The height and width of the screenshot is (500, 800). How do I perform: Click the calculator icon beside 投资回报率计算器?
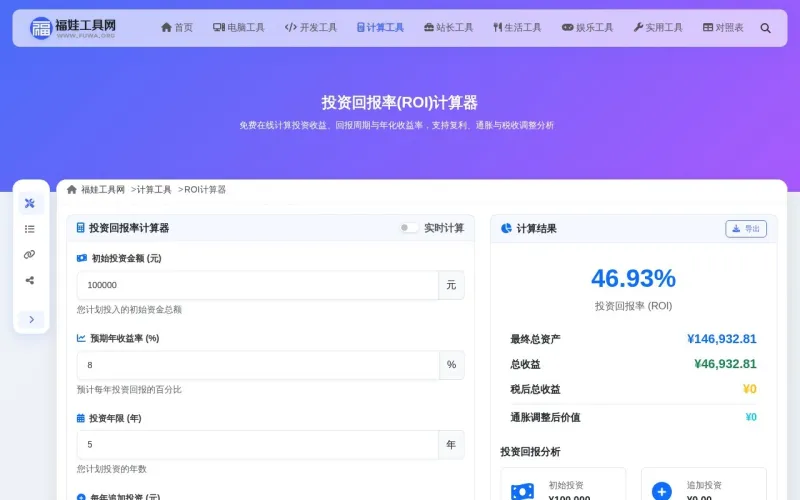pyautogui.click(x=81, y=228)
